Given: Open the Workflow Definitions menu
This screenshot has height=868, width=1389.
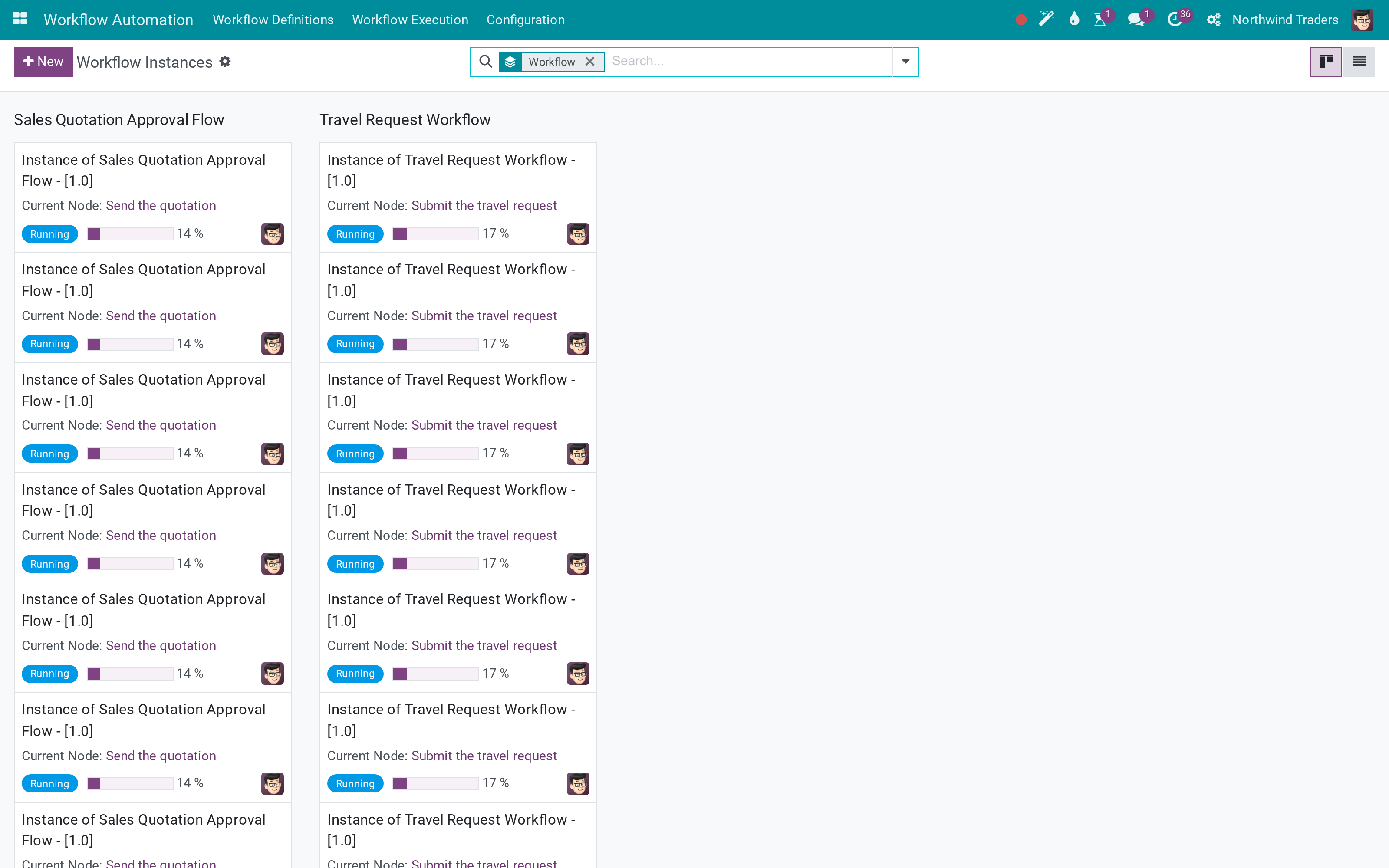Looking at the screenshot, I should coord(273,20).
